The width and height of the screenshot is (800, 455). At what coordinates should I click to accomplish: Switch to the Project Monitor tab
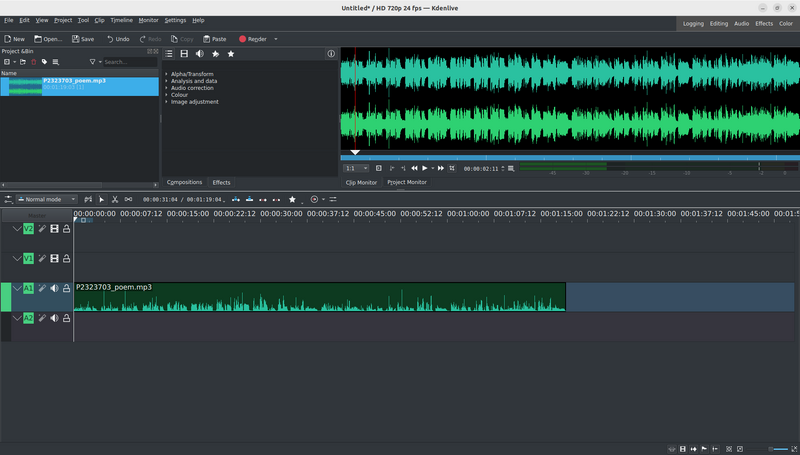pyautogui.click(x=407, y=183)
